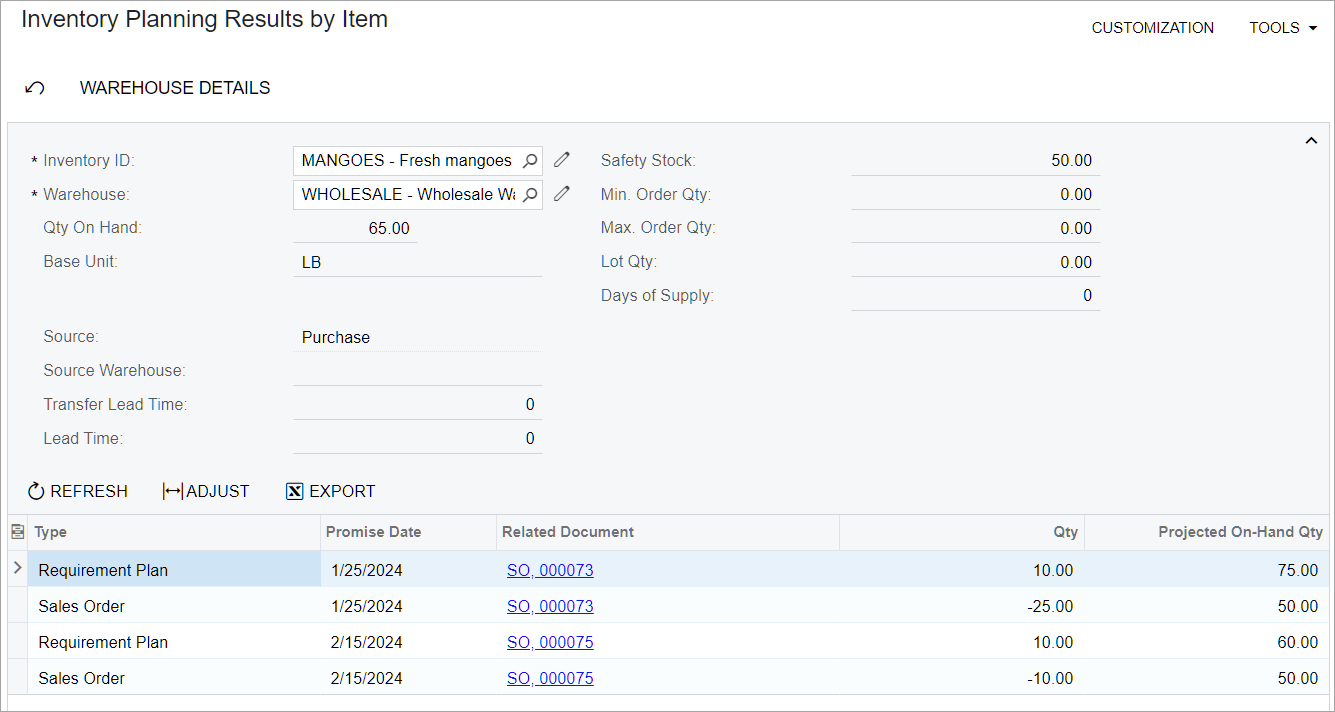Click the Refresh grid button
Screen dimensions: 1335x712
tap(78, 491)
